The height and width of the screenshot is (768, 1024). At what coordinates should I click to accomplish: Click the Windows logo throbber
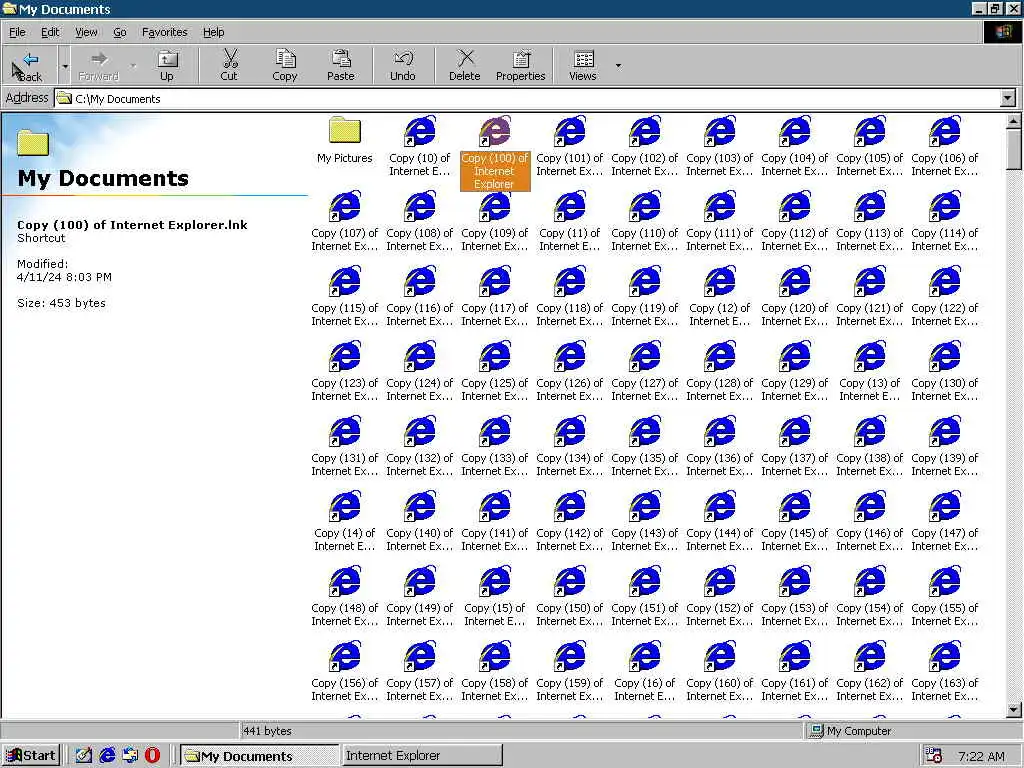(x=1002, y=32)
